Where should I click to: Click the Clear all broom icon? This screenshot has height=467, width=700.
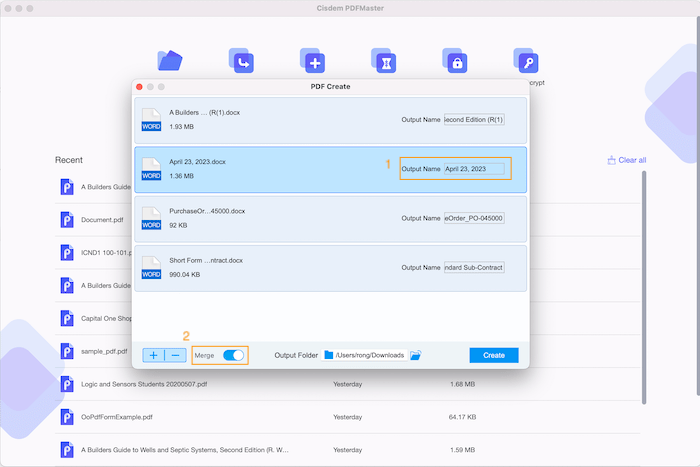pyautogui.click(x=611, y=160)
